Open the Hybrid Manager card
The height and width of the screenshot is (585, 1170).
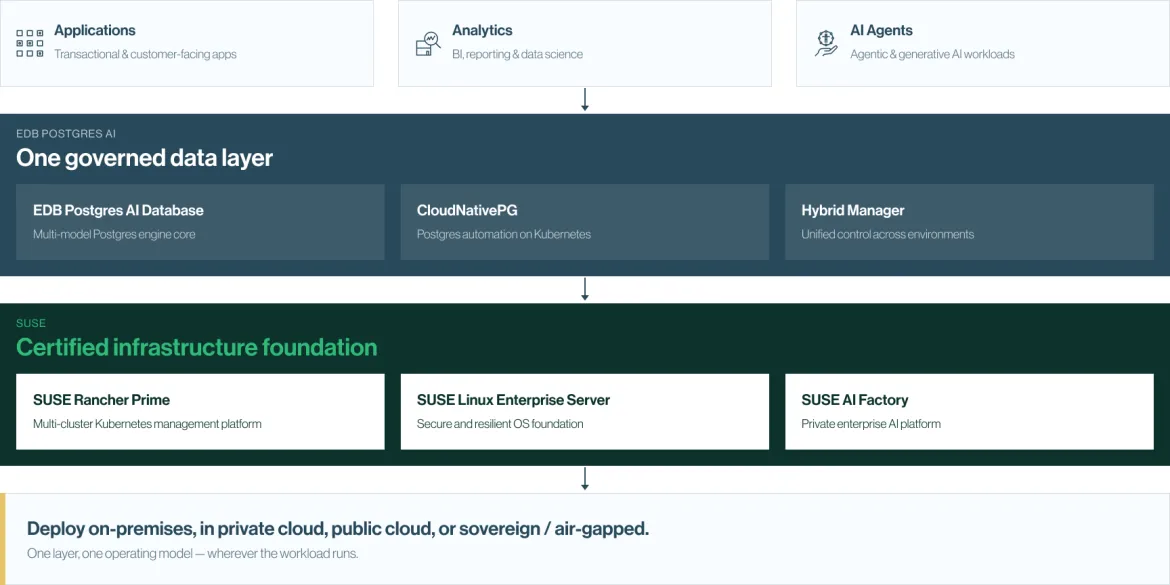click(969, 222)
